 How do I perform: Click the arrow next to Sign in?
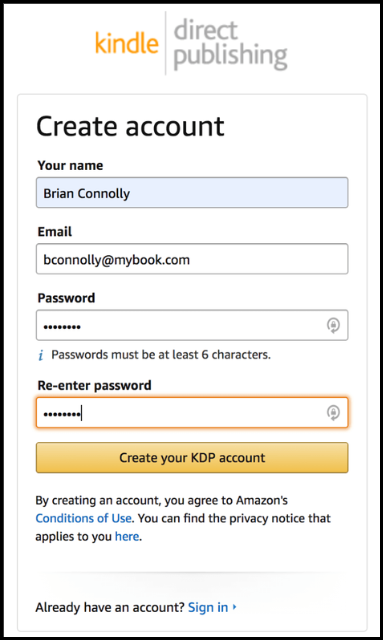(235, 607)
